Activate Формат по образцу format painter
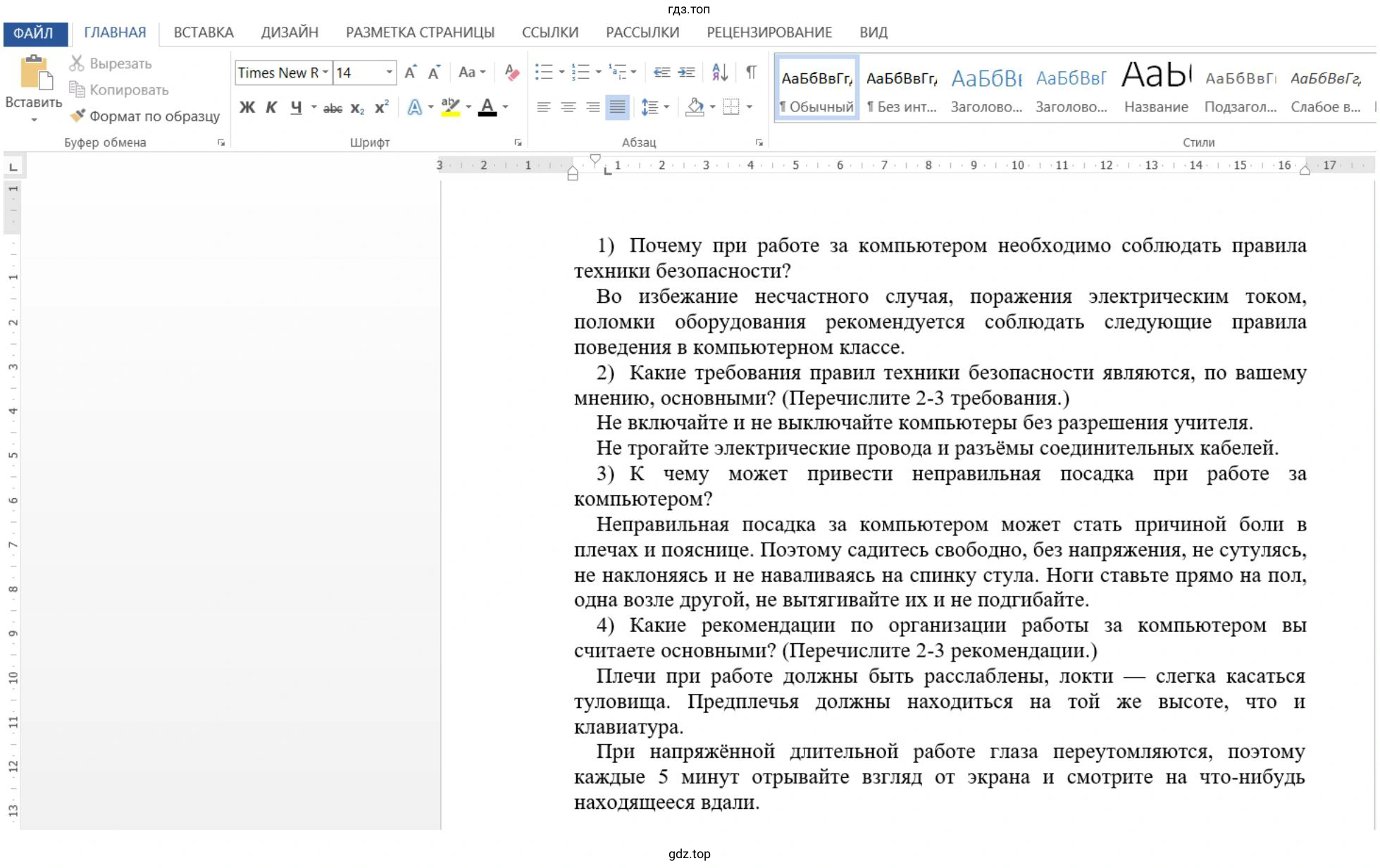1380x868 pixels. 145,116
